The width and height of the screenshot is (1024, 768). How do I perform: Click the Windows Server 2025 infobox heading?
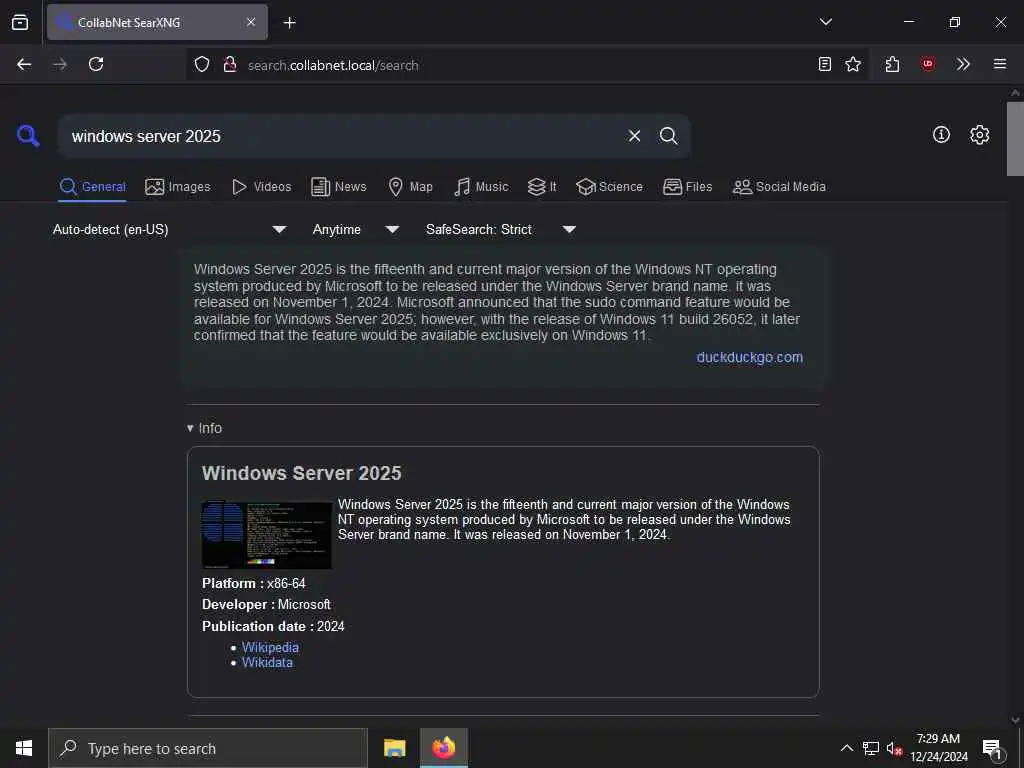pyautogui.click(x=302, y=473)
